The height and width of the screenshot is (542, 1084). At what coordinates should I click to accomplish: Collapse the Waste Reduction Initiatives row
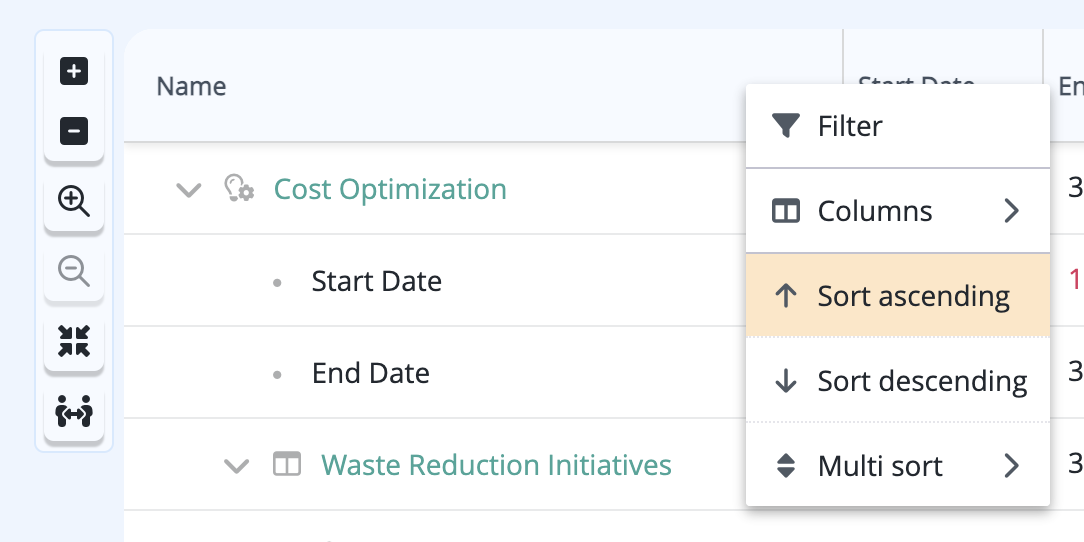pyautogui.click(x=236, y=466)
